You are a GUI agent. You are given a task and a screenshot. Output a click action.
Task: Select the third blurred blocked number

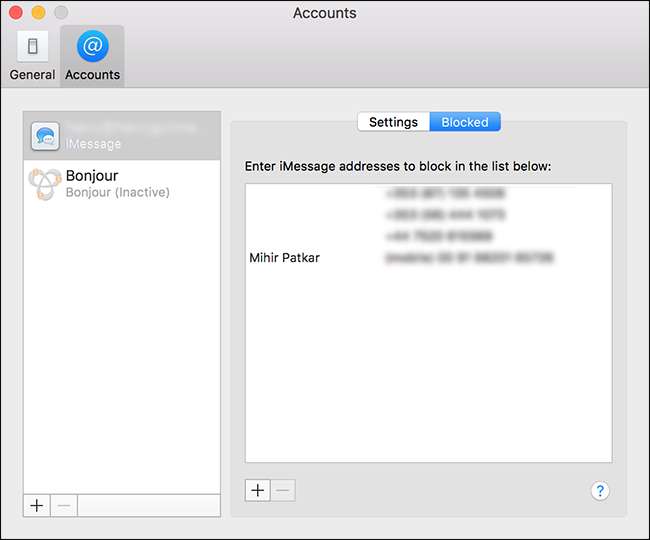click(x=439, y=236)
